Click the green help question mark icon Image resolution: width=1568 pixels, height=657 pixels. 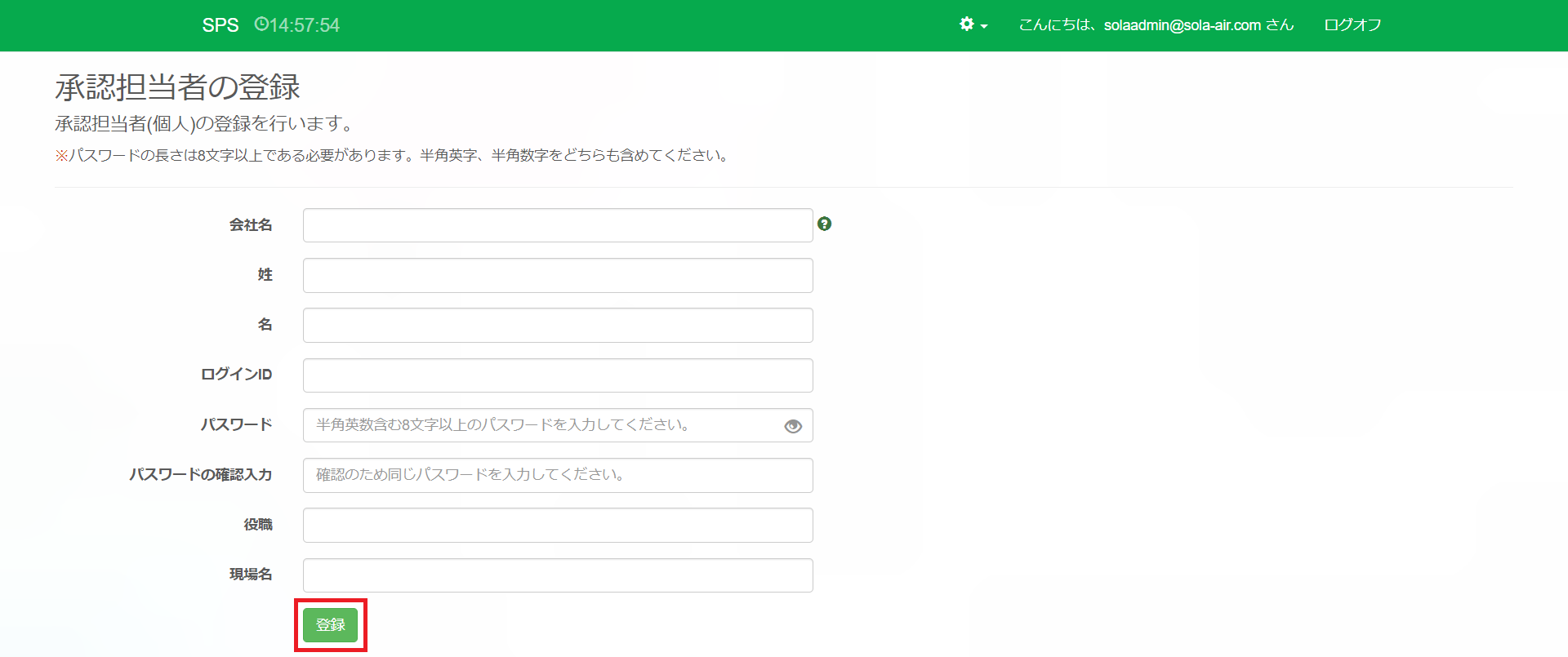pos(824,224)
